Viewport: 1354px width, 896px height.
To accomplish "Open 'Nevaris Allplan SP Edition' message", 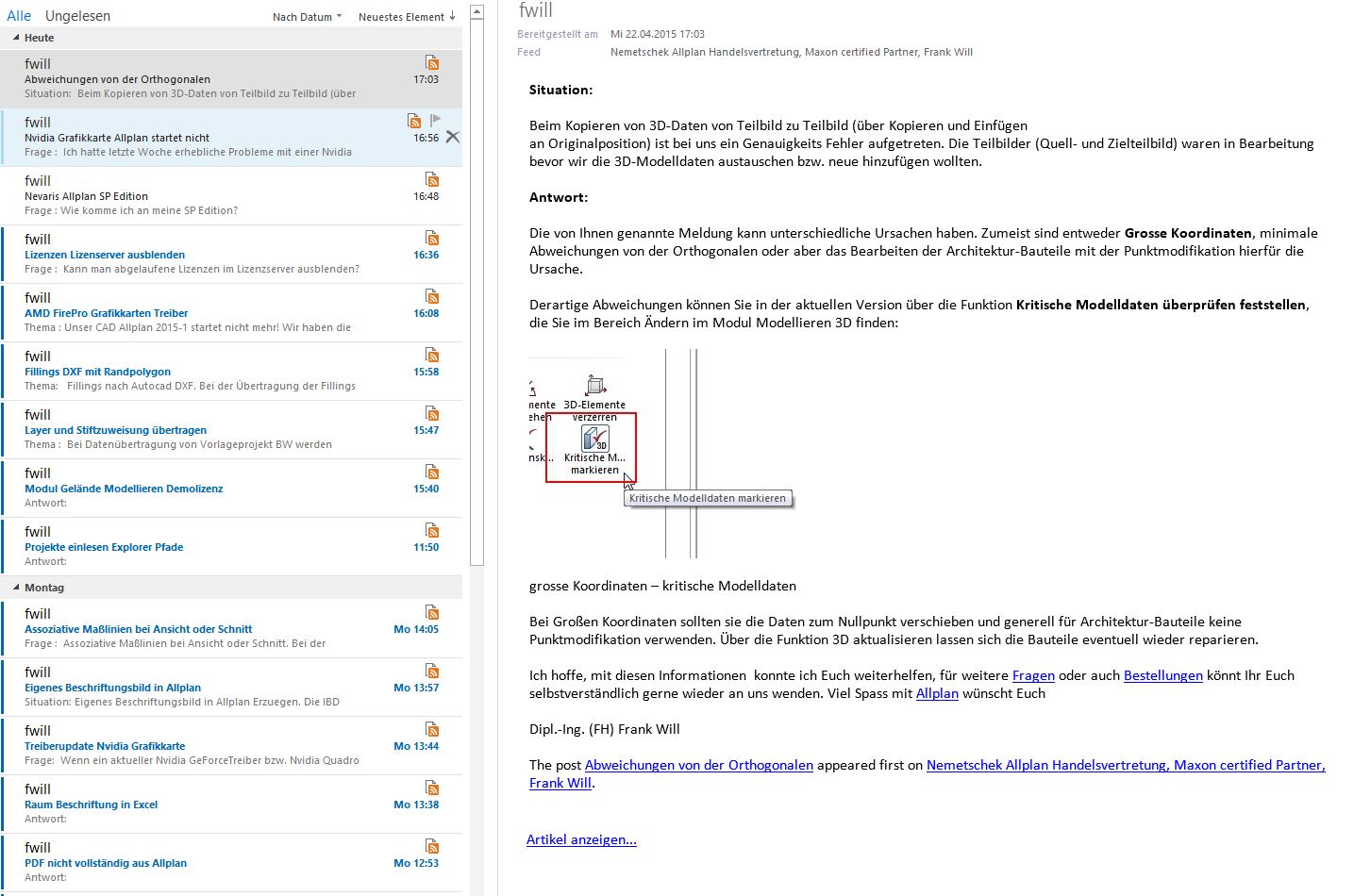I will [231, 196].
